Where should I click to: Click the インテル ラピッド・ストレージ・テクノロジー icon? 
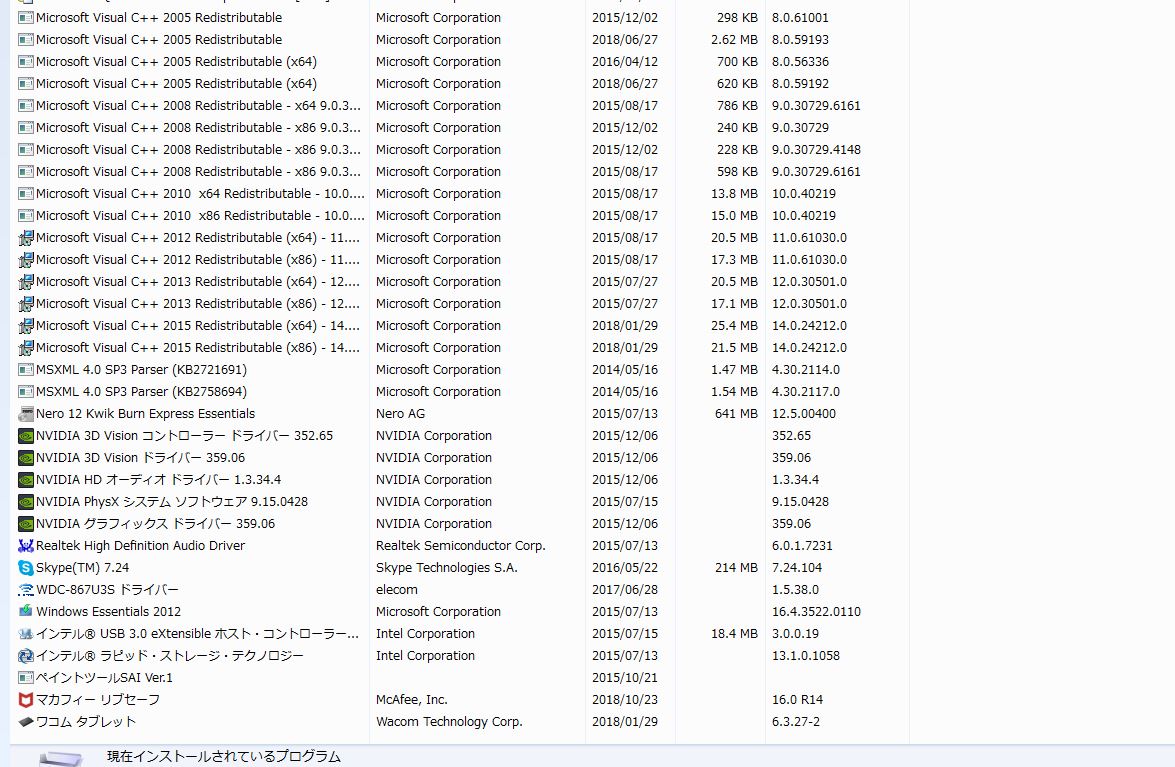25,656
